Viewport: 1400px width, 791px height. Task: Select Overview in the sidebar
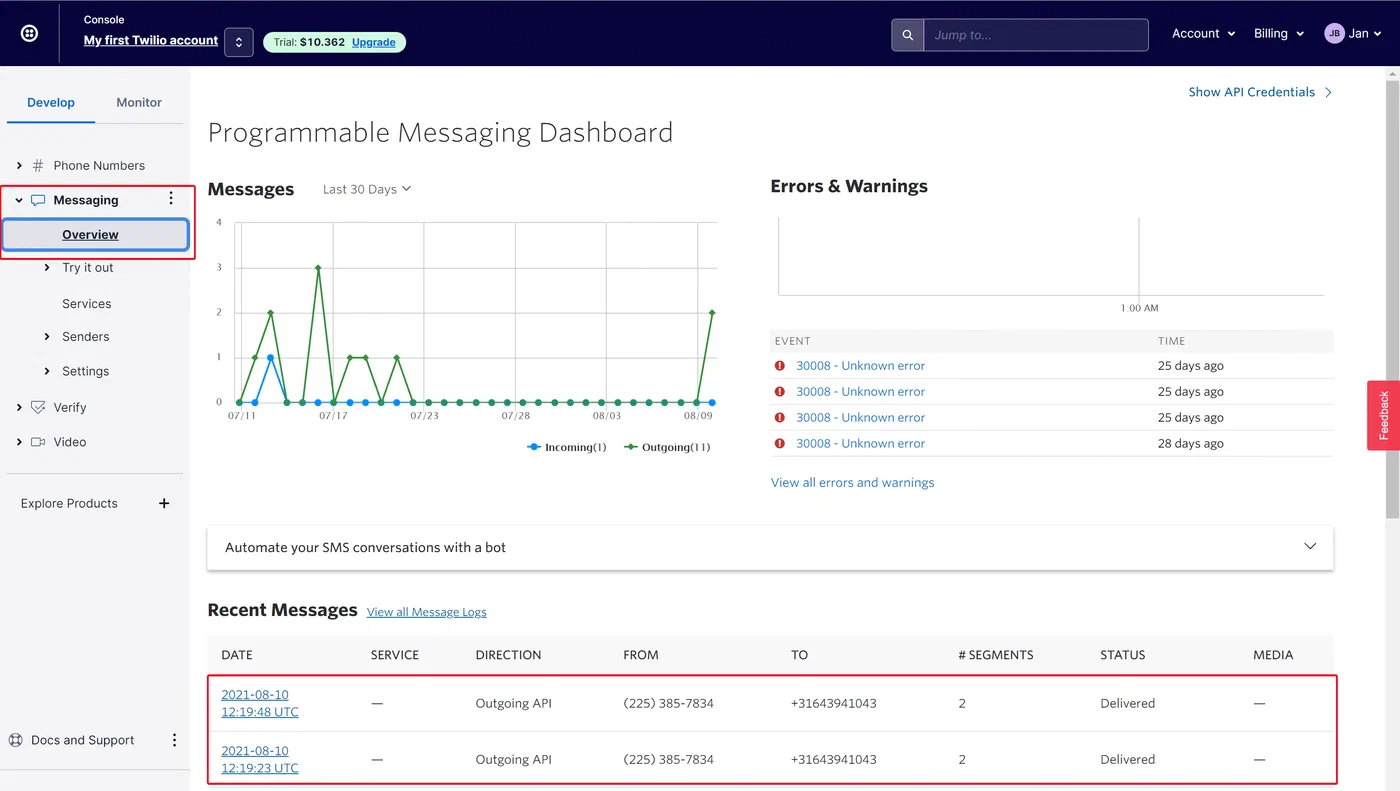(x=95, y=235)
